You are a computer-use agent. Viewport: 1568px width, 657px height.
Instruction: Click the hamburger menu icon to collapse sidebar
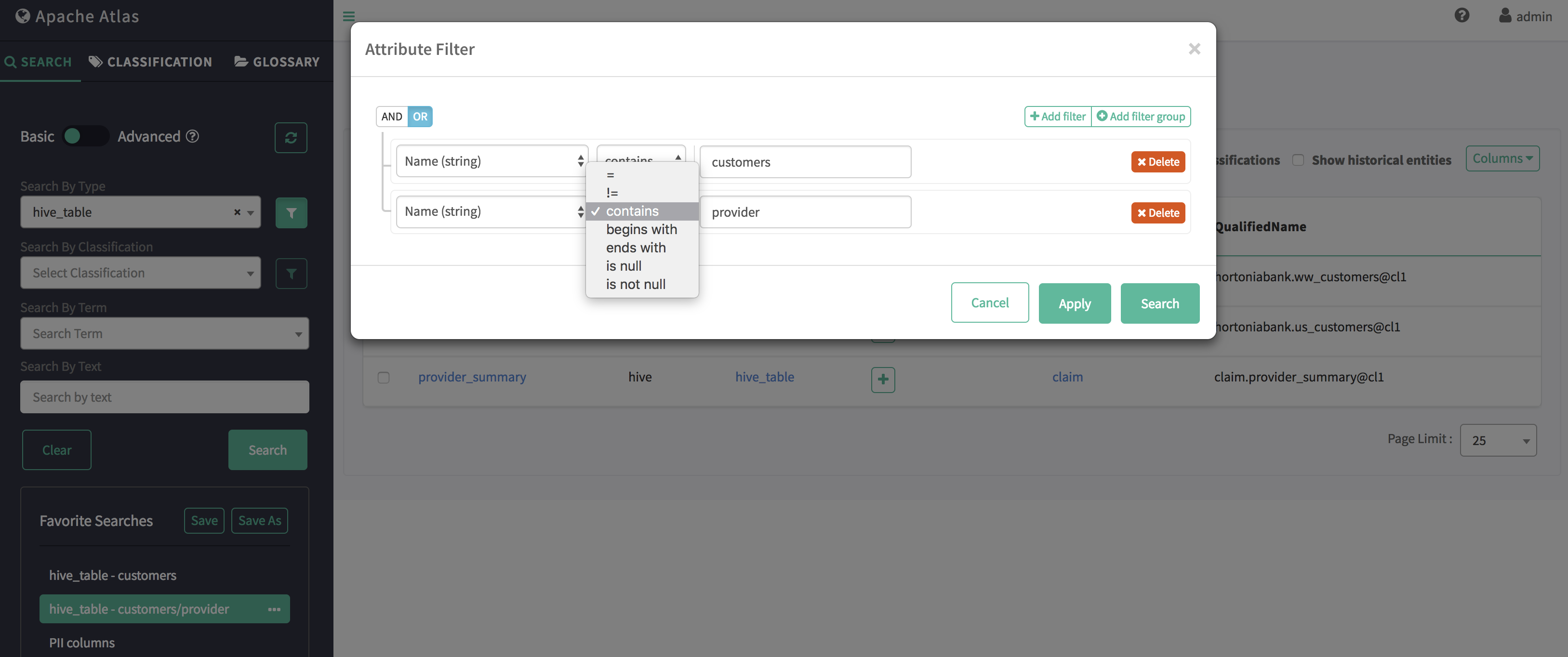(349, 16)
